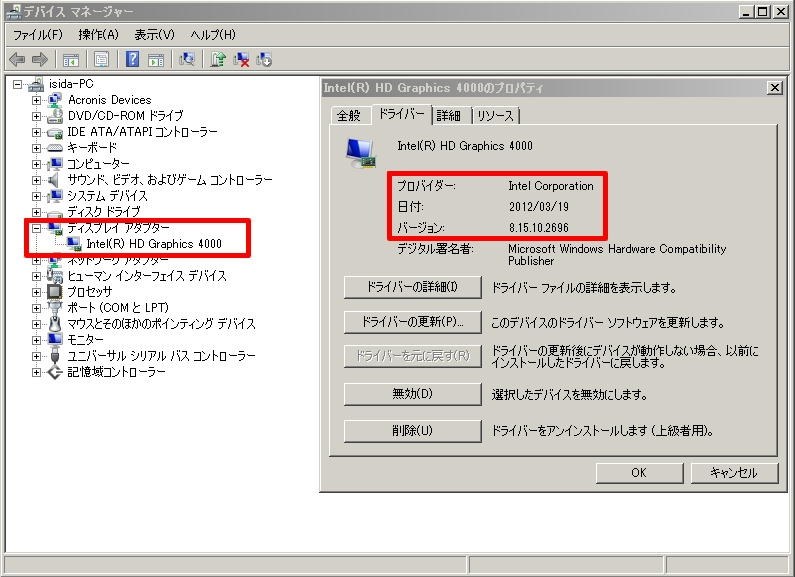Viewport: 795px width, 577px height.
Task: Click the Intel Corporation provider text
Action: [551, 186]
